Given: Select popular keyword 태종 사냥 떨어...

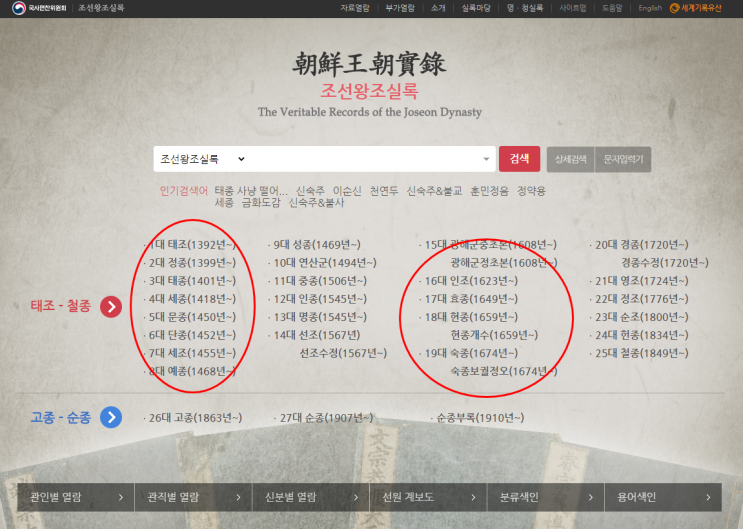Looking at the screenshot, I should [251, 191].
